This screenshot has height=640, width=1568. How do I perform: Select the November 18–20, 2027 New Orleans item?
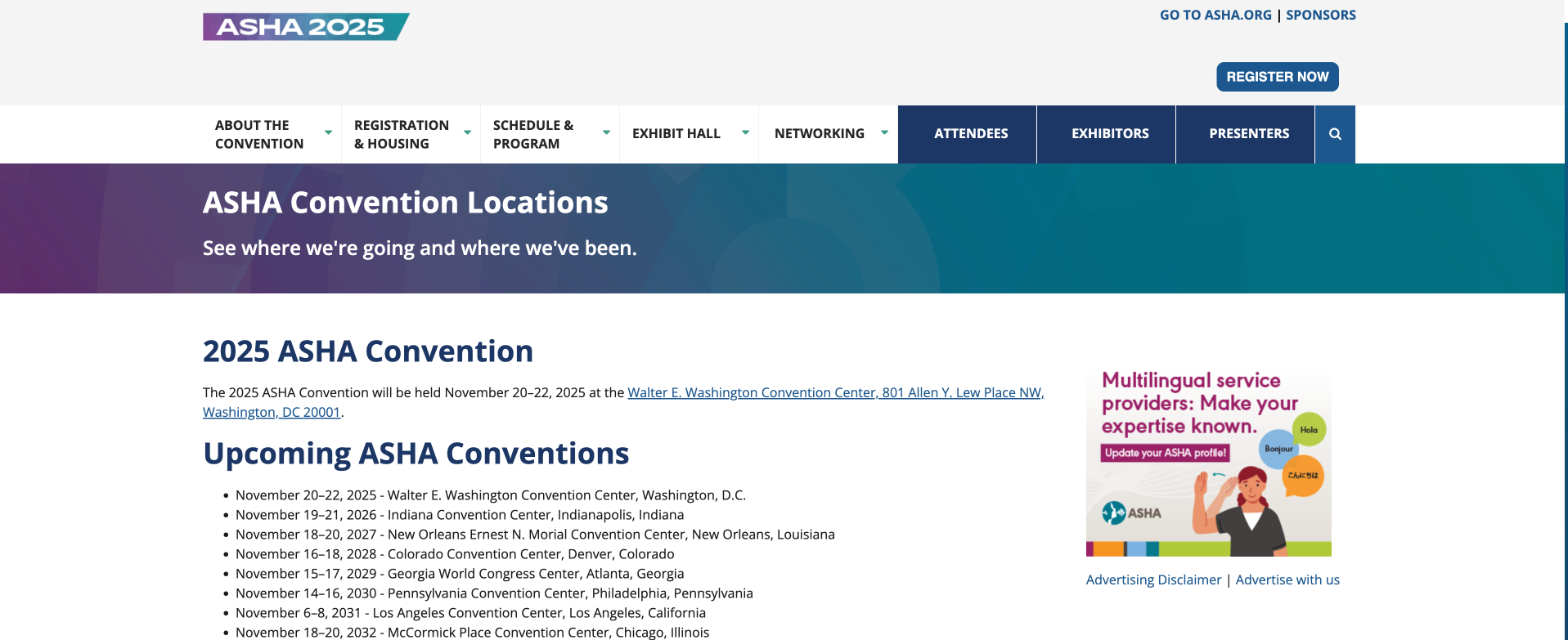pyautogui.click(x=535, y=535)
